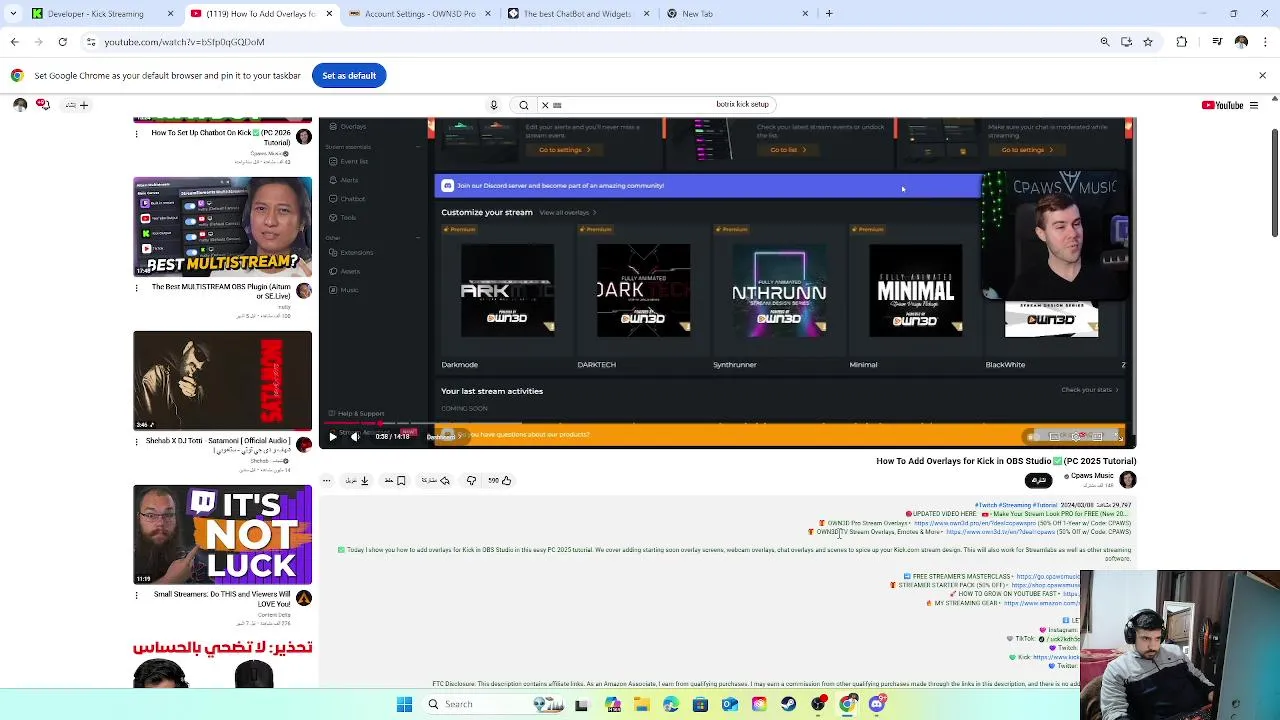1280x720 pixels.
Task: Open Microsoft Store from the taskbar
Action: coord(700,705)
